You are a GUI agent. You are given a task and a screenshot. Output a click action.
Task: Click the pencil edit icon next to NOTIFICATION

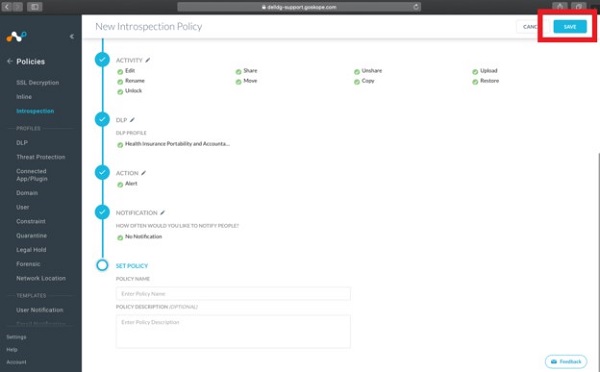[x=162, y=212]
